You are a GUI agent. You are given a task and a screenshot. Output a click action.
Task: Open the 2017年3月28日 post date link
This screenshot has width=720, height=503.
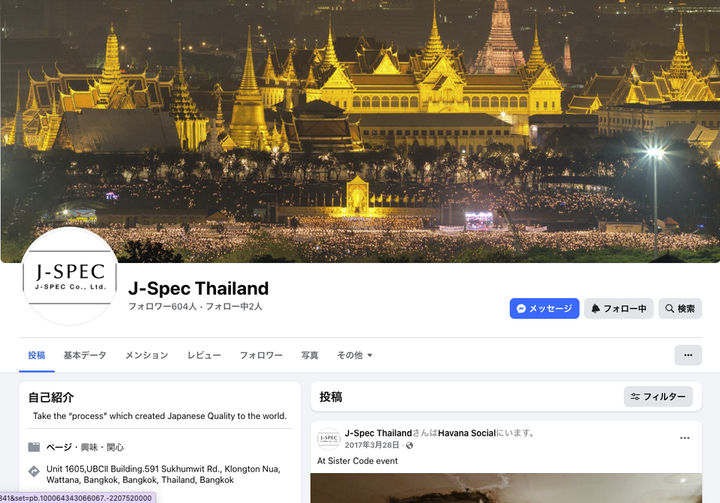point(372,445)
